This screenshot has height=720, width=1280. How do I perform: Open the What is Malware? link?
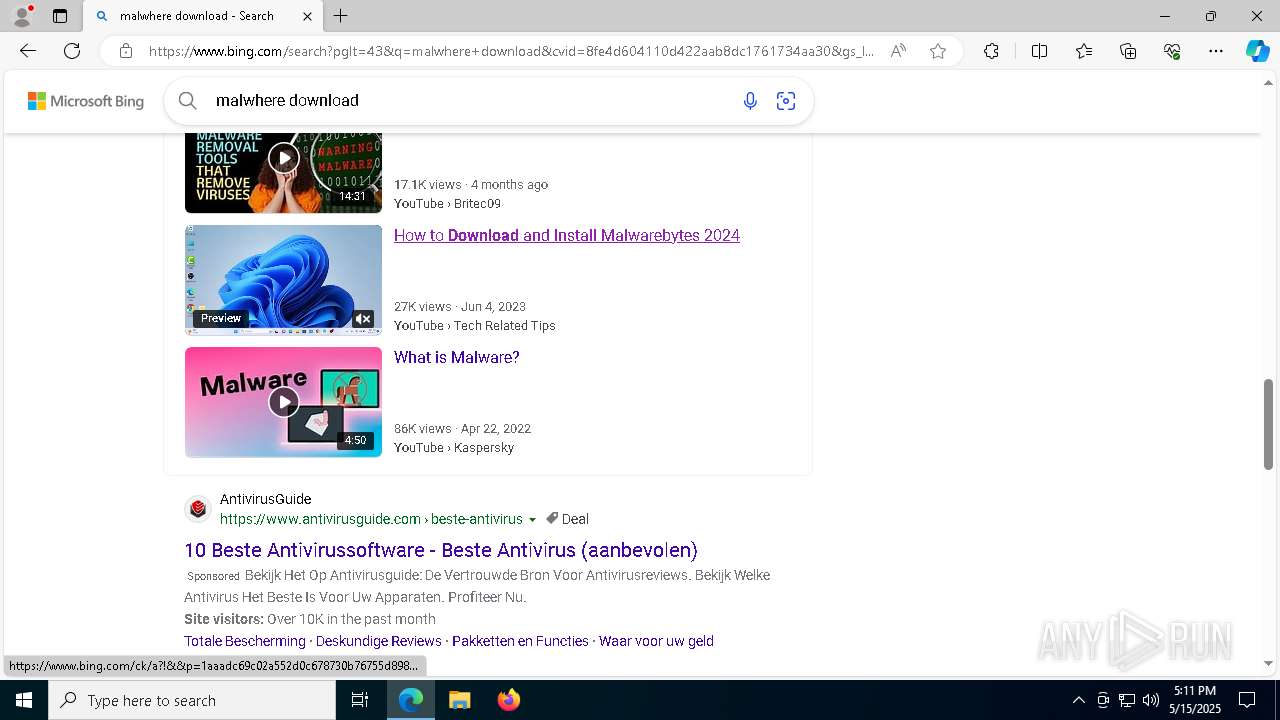[457, 357]
